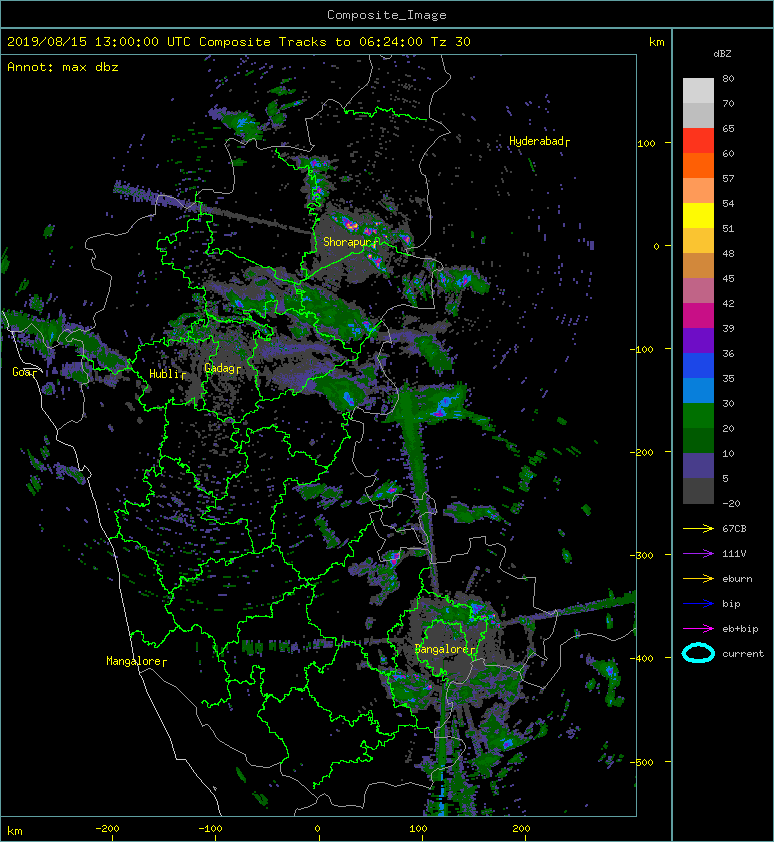
Task: Click the blue bip legend arrow
Action: click(698, 604)
